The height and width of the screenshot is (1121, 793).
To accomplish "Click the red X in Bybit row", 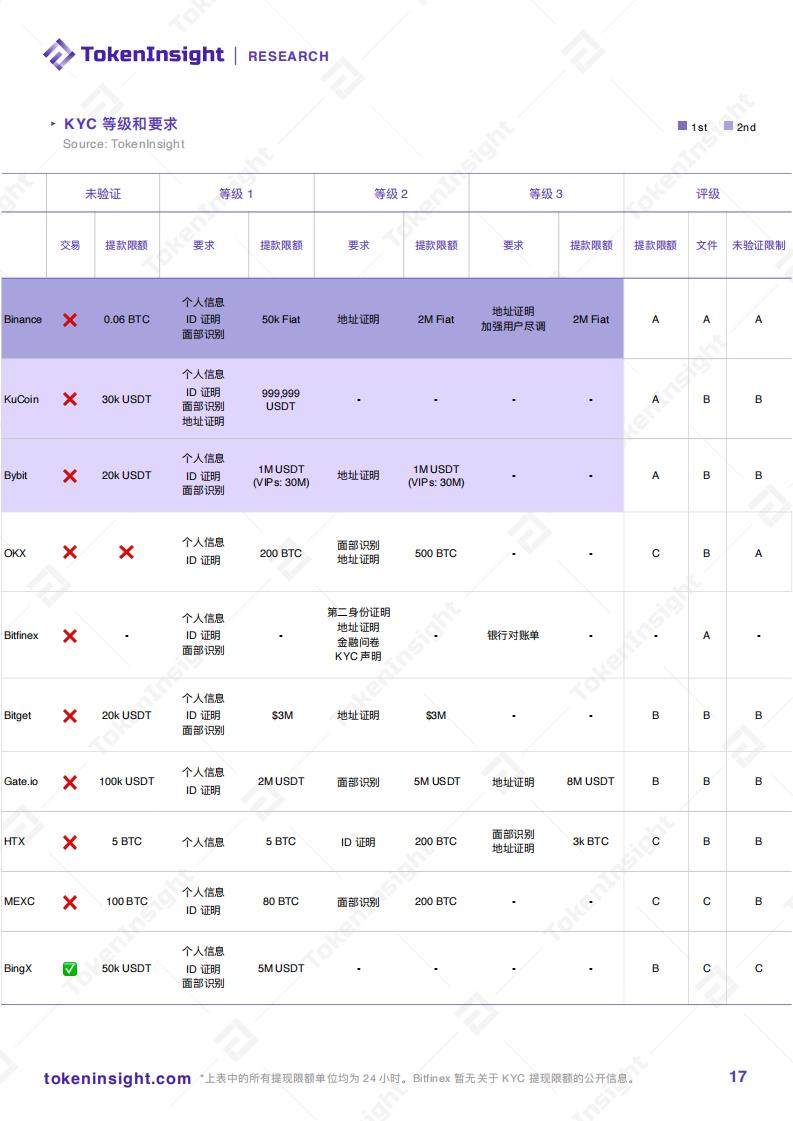I will (70, 475).
